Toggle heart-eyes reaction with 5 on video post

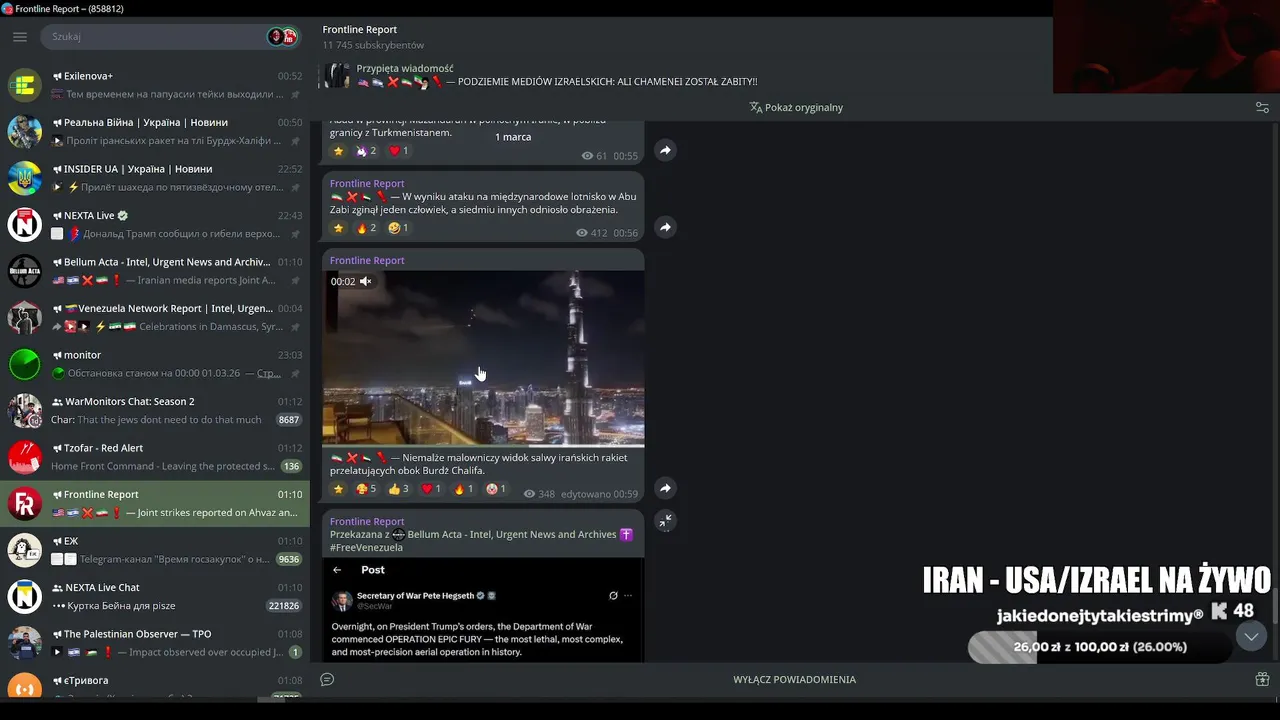coord(366,489)
